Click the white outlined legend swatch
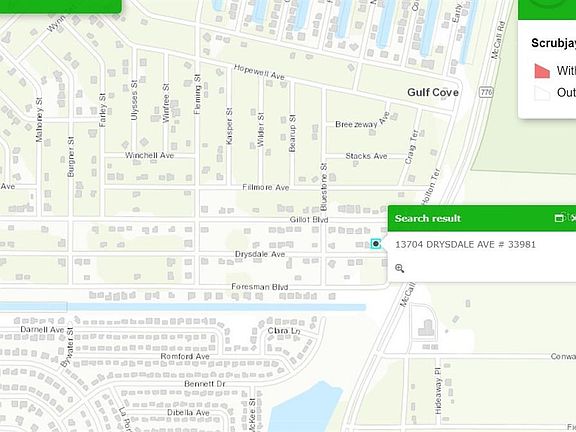The image size is (576, 432). (x=542, y=93)
